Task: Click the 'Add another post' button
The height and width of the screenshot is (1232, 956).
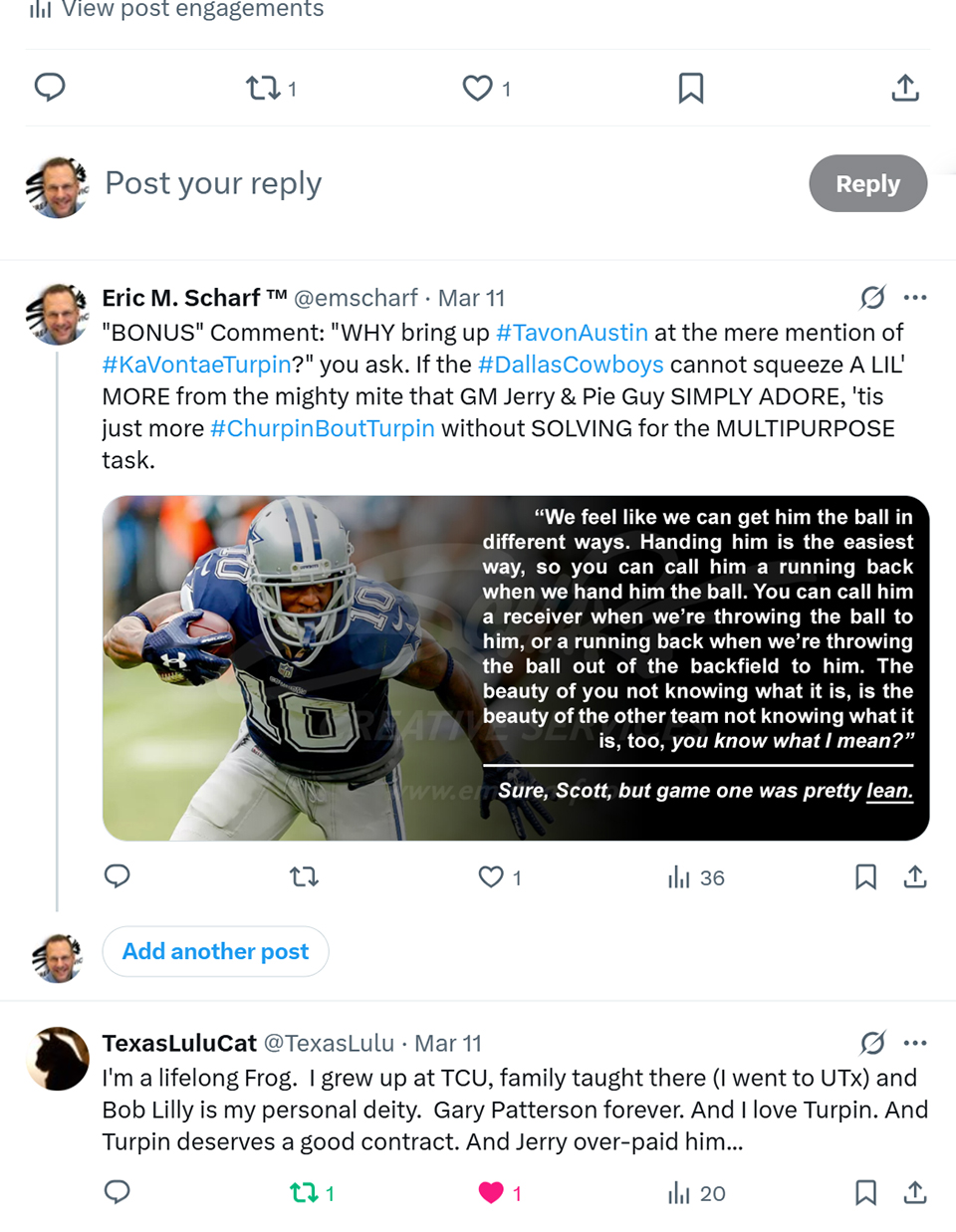Action: point(215,951)
